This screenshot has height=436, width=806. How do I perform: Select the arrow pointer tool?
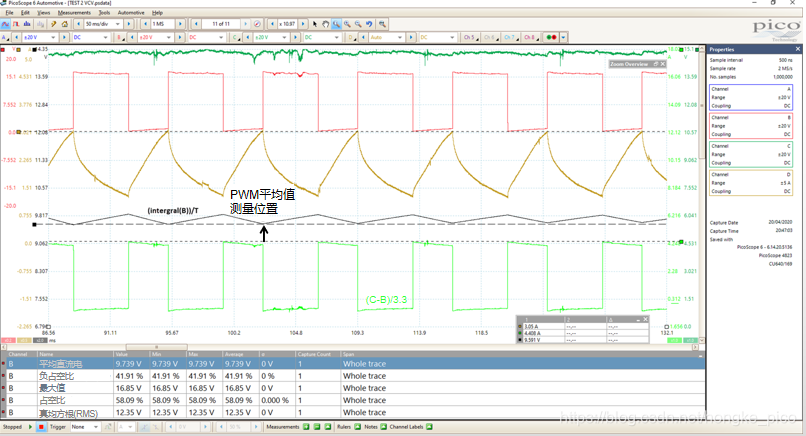pos(315,24)
